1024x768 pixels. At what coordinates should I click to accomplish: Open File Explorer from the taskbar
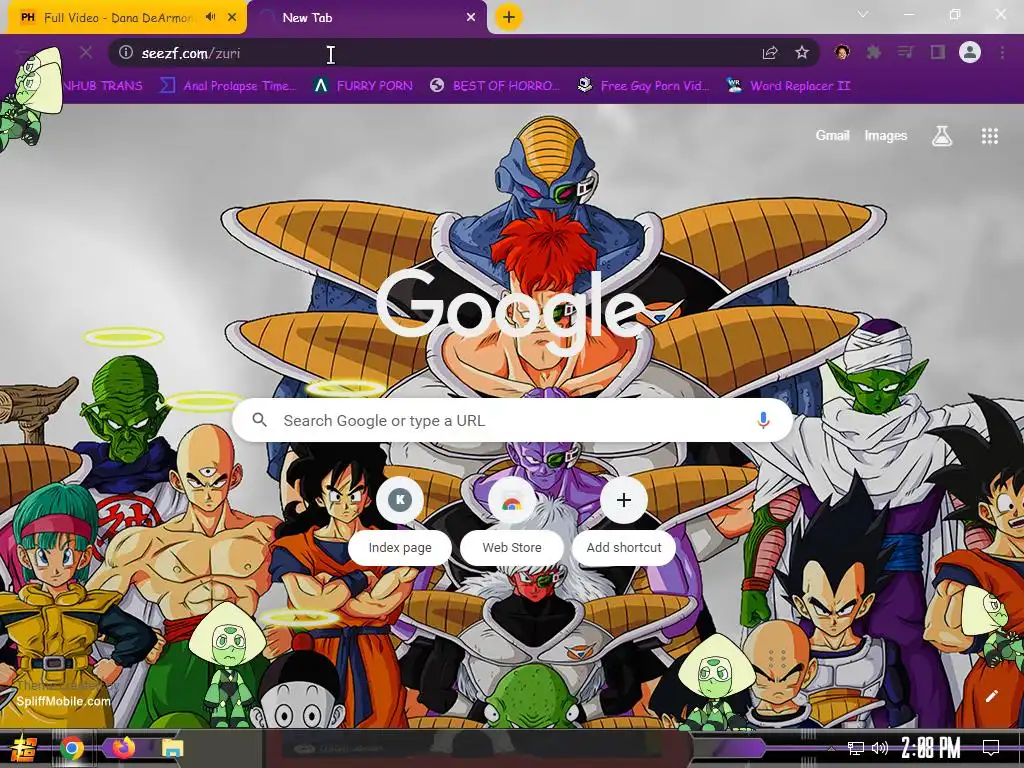pos(173,748)
